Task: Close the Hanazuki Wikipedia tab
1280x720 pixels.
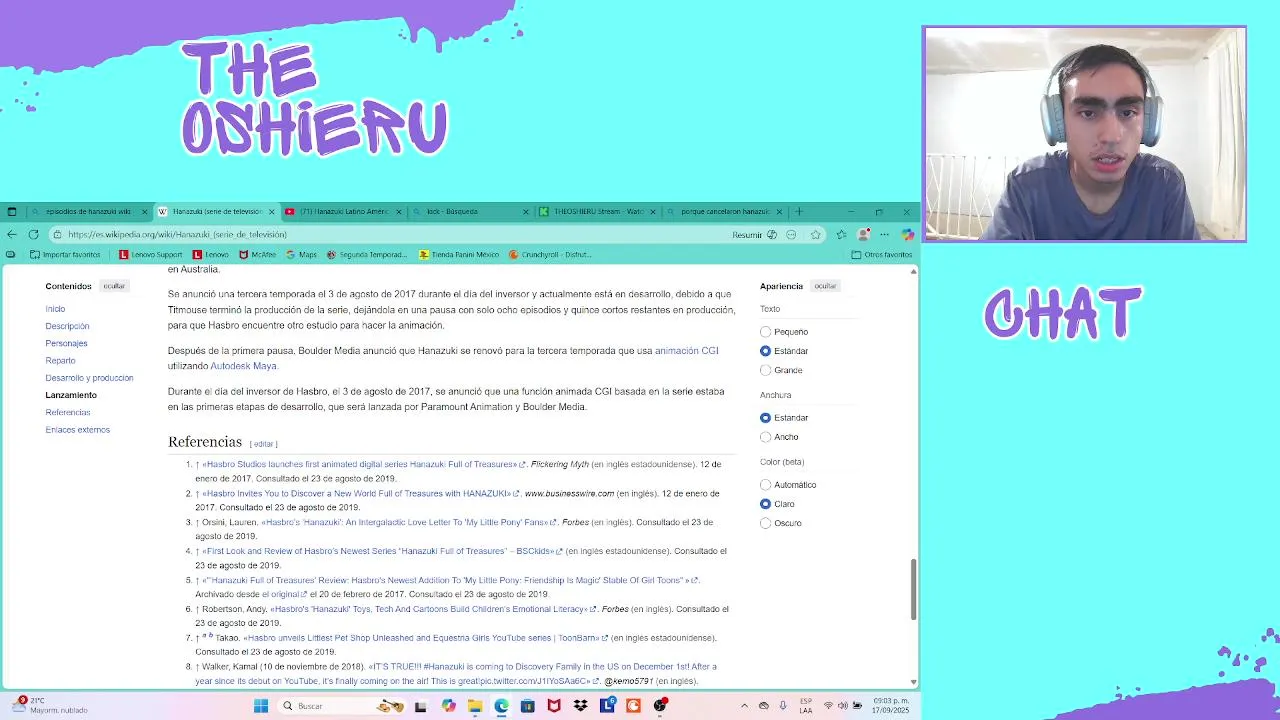Action: pos(271,212)
